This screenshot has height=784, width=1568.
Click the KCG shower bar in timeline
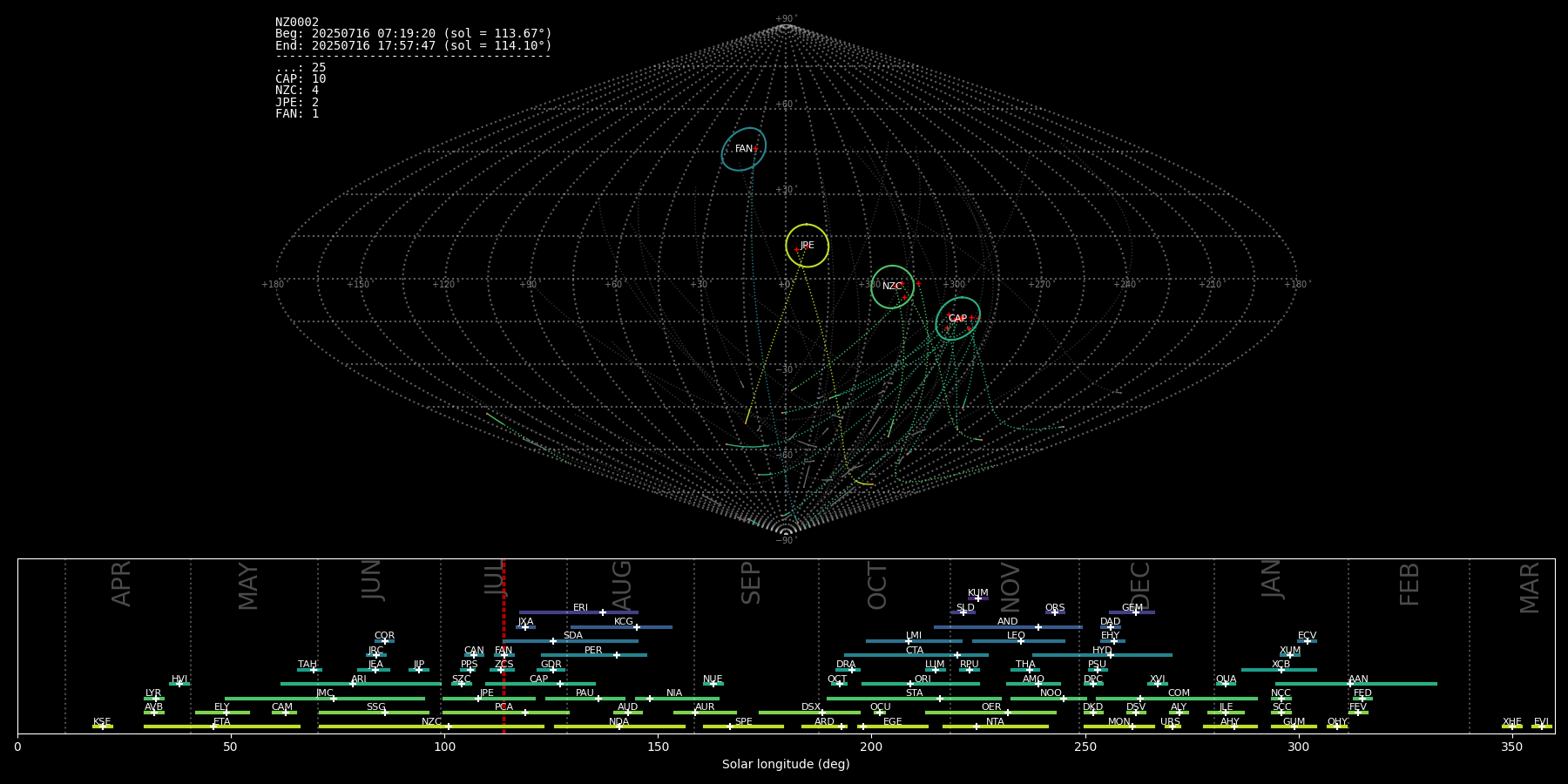(621, 627)
